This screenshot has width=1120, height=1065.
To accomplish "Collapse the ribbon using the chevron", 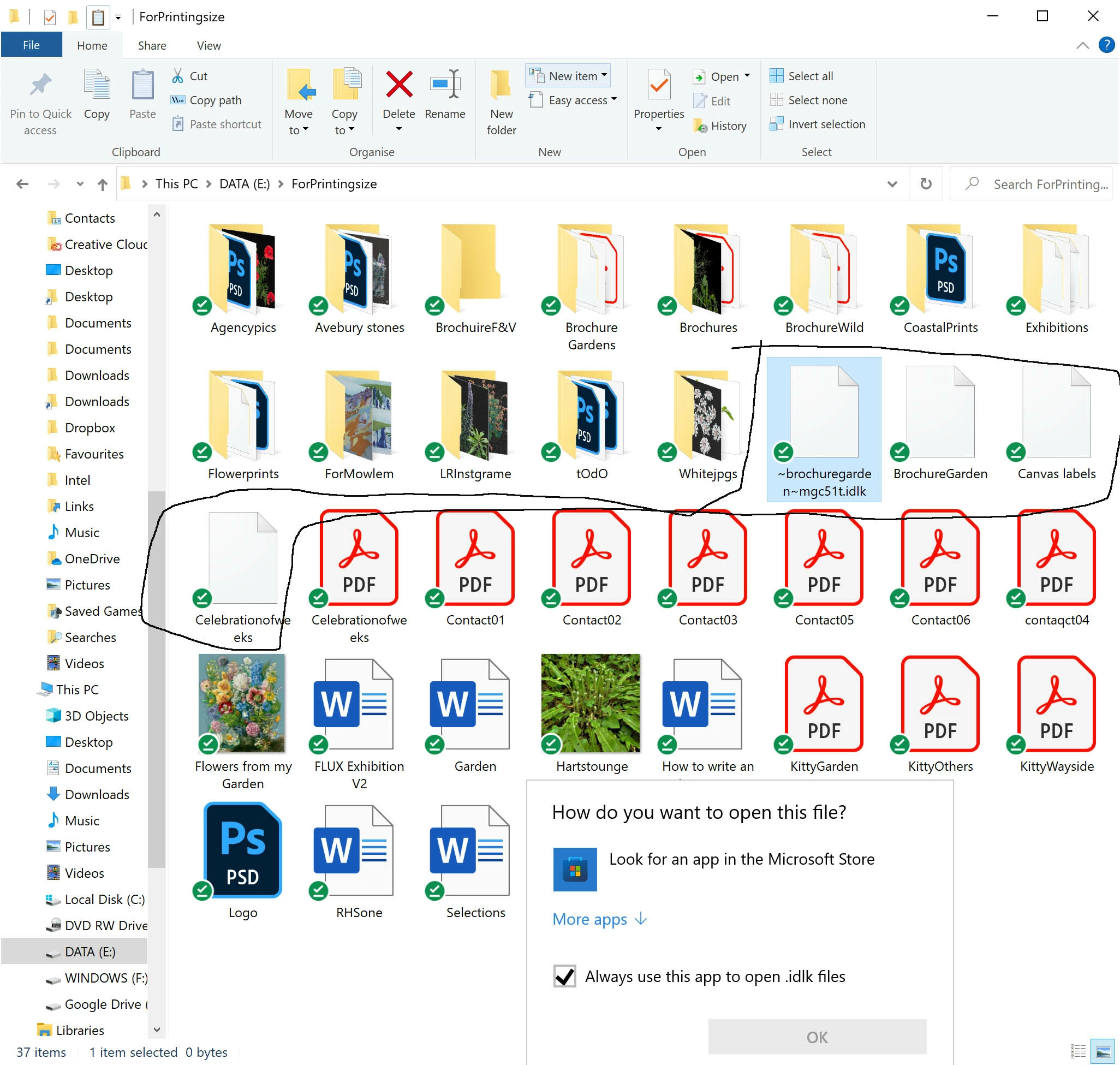I will [x=1082, y=45].
